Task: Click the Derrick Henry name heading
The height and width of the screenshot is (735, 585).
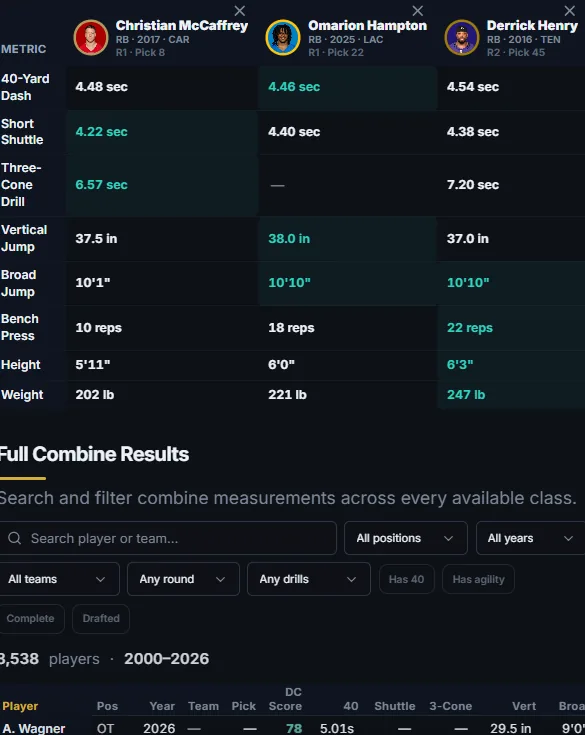Action: pyautogui.click(x=532, y=25)
